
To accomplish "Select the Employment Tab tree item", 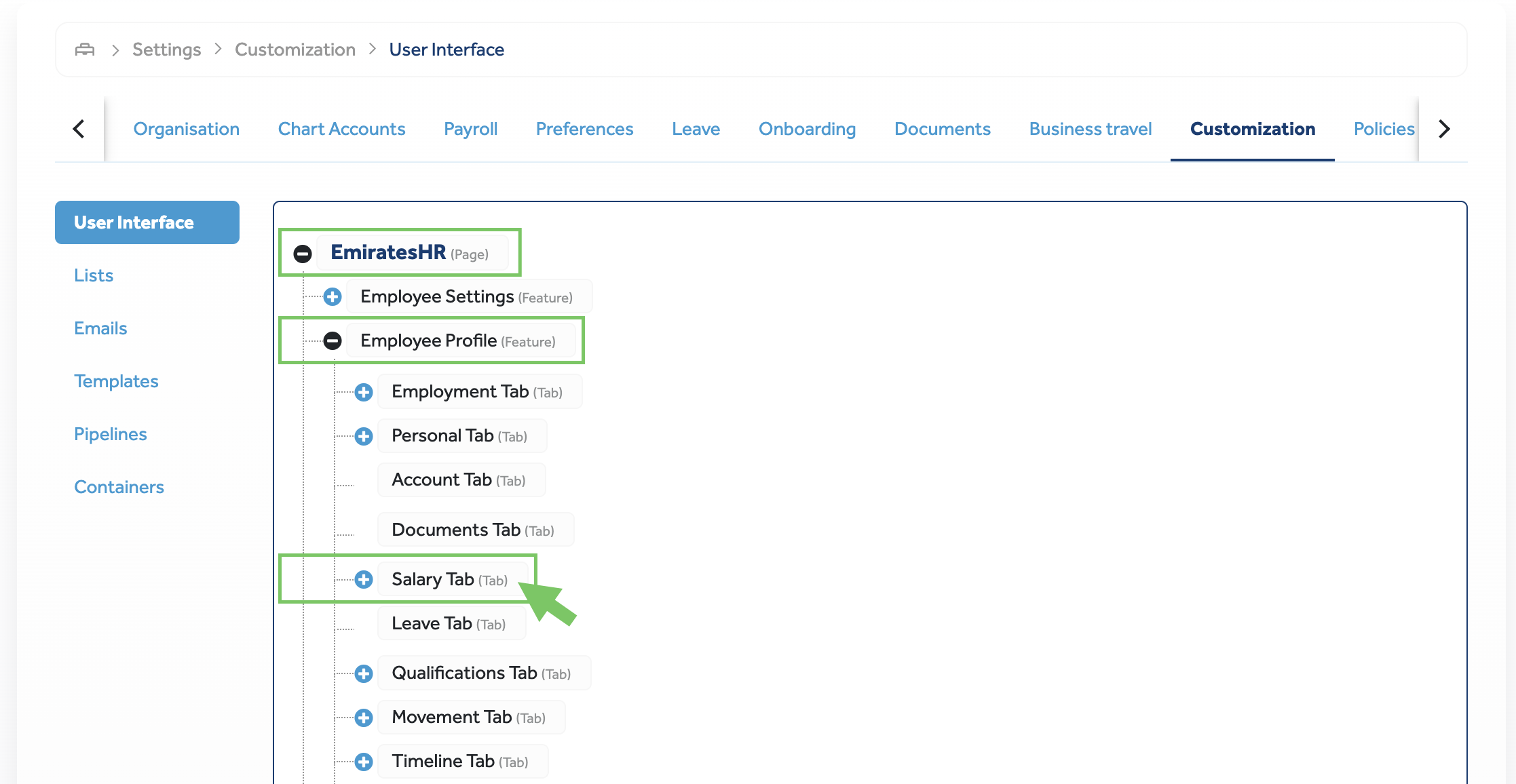I will 480,392.
